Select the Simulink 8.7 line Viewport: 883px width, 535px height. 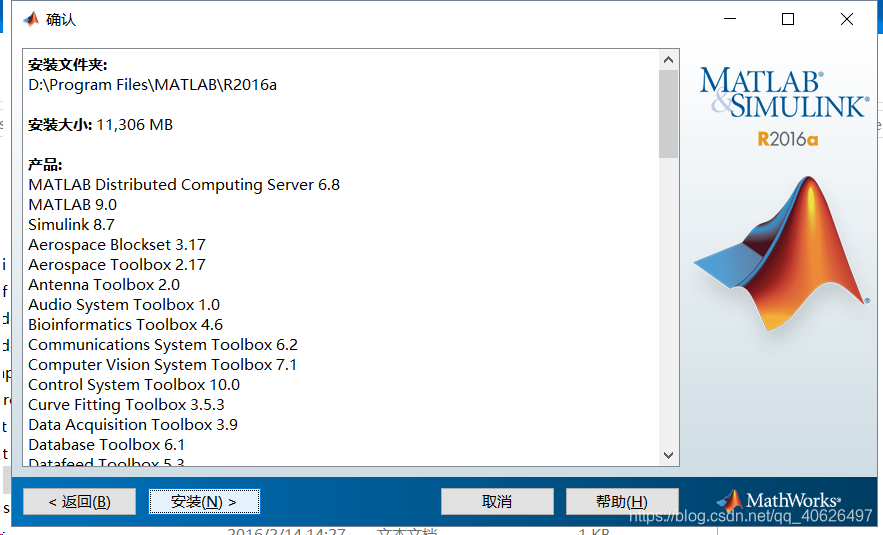(72, 225)
